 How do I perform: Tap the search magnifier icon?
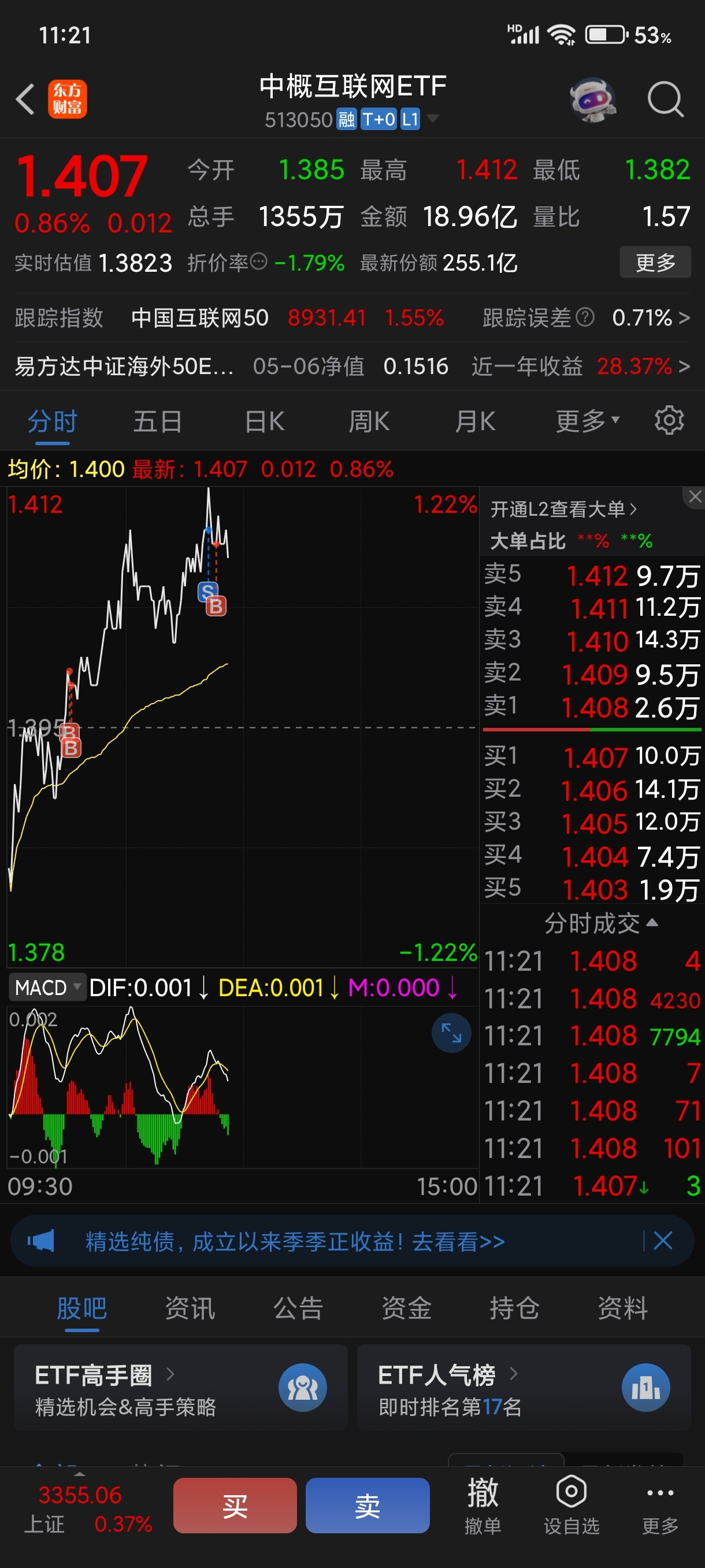coord(666,99)
